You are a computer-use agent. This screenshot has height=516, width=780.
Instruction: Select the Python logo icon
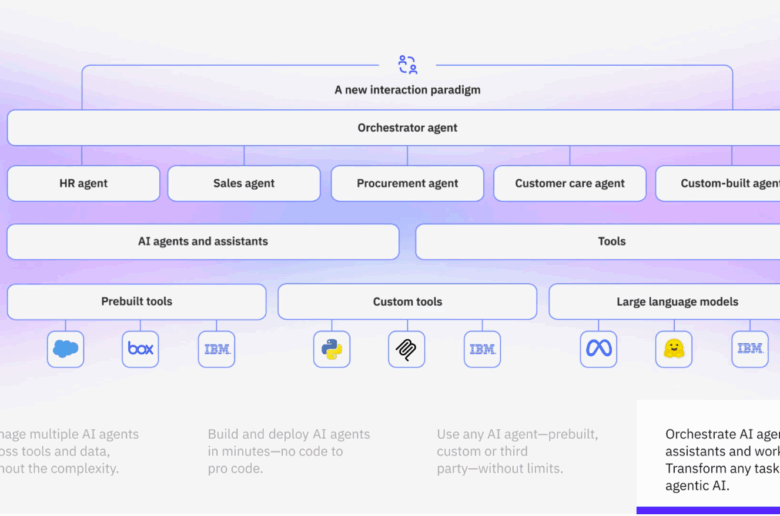pyautogui.click(x=331, y=349)
